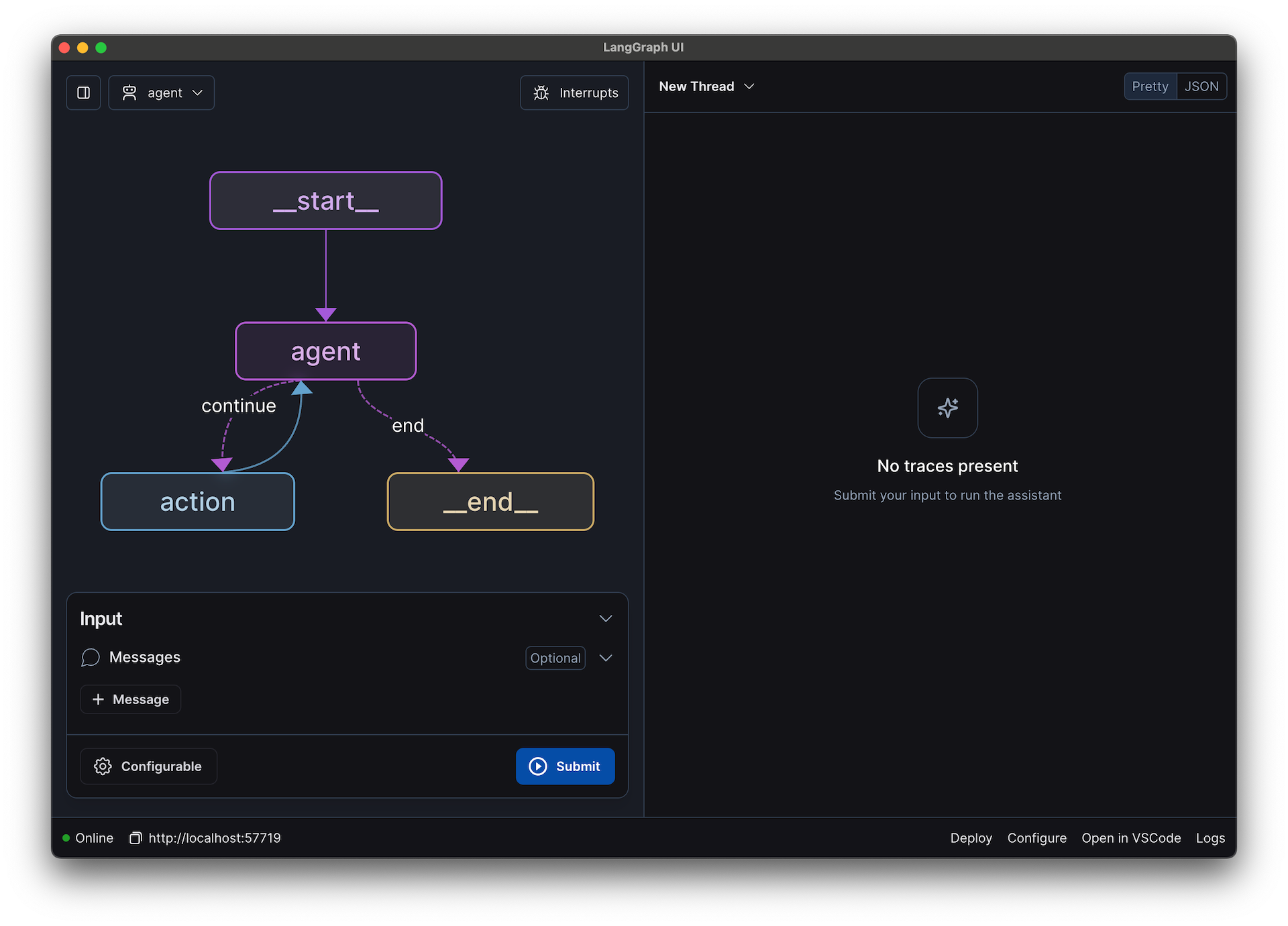This screenshot has width=1288, height=926.
Task: Click the Configurable settings gear icon
Action: point(101,766)
